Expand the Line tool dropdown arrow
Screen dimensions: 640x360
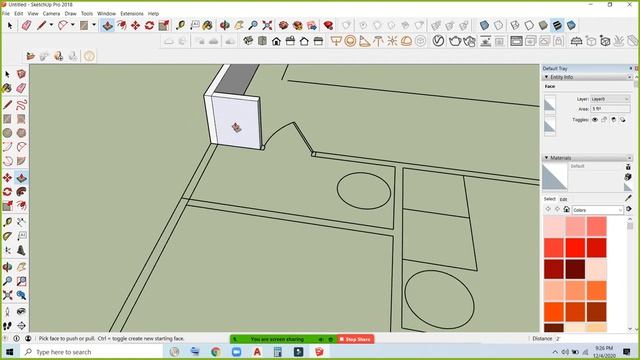coord(51,25)
